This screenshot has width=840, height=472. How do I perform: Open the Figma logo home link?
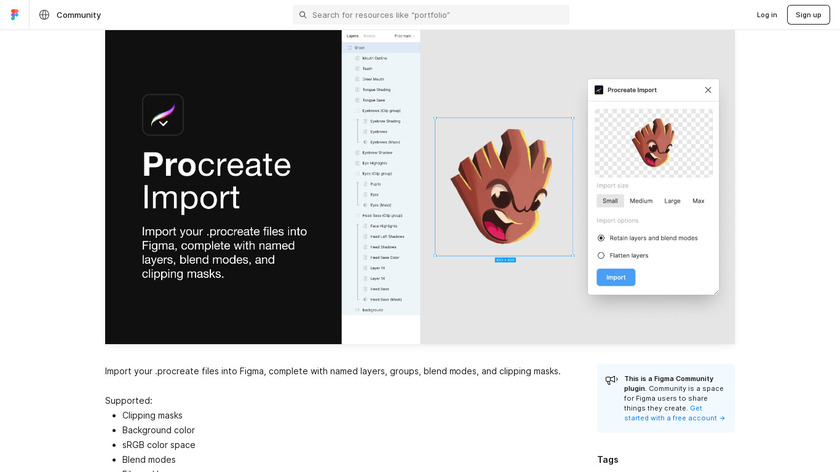pos(14,14)
